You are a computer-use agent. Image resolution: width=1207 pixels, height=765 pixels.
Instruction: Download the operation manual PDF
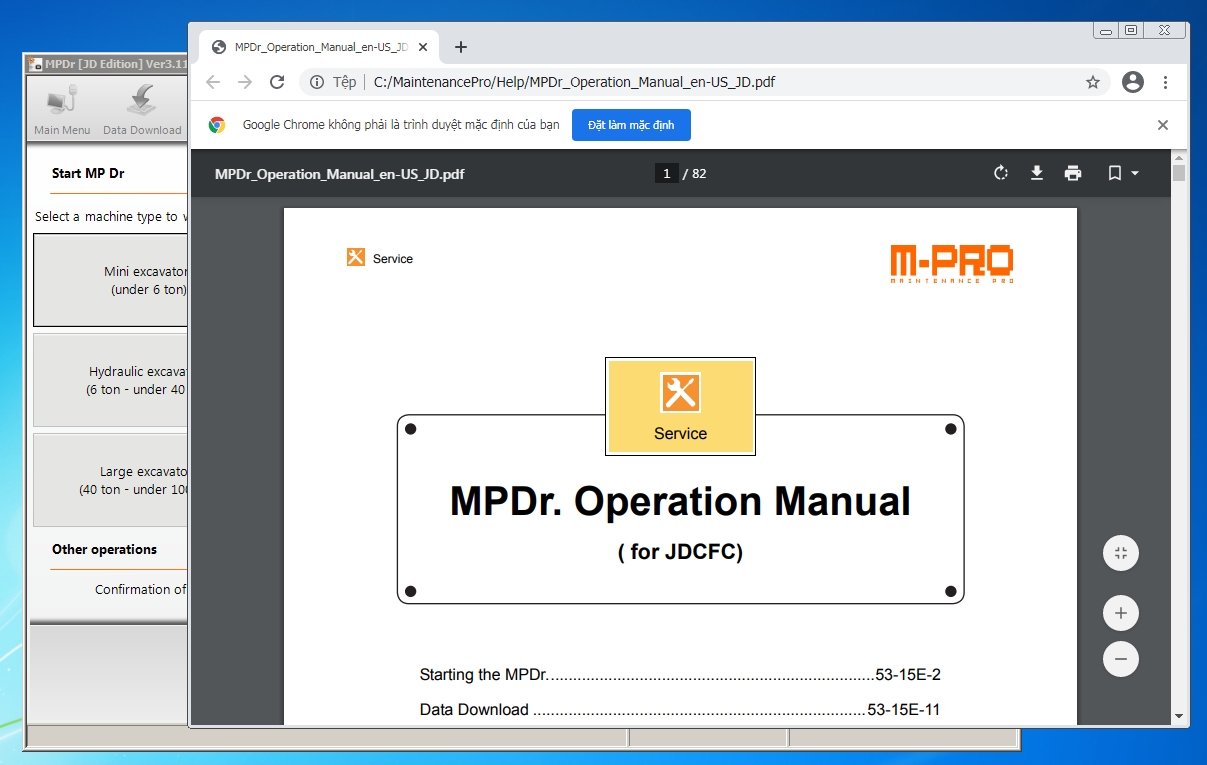(1037, 173)
